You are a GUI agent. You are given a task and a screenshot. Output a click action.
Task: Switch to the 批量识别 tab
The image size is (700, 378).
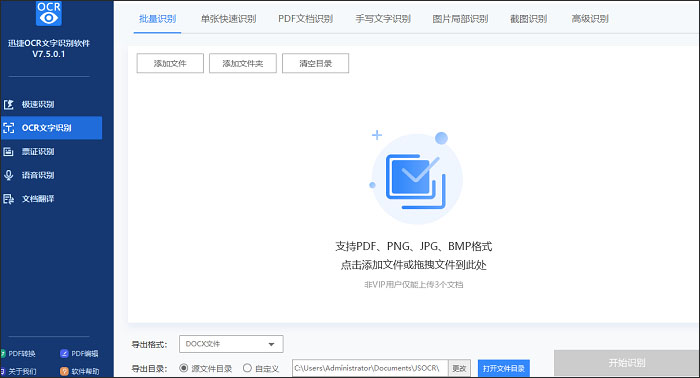coord(157,19)
